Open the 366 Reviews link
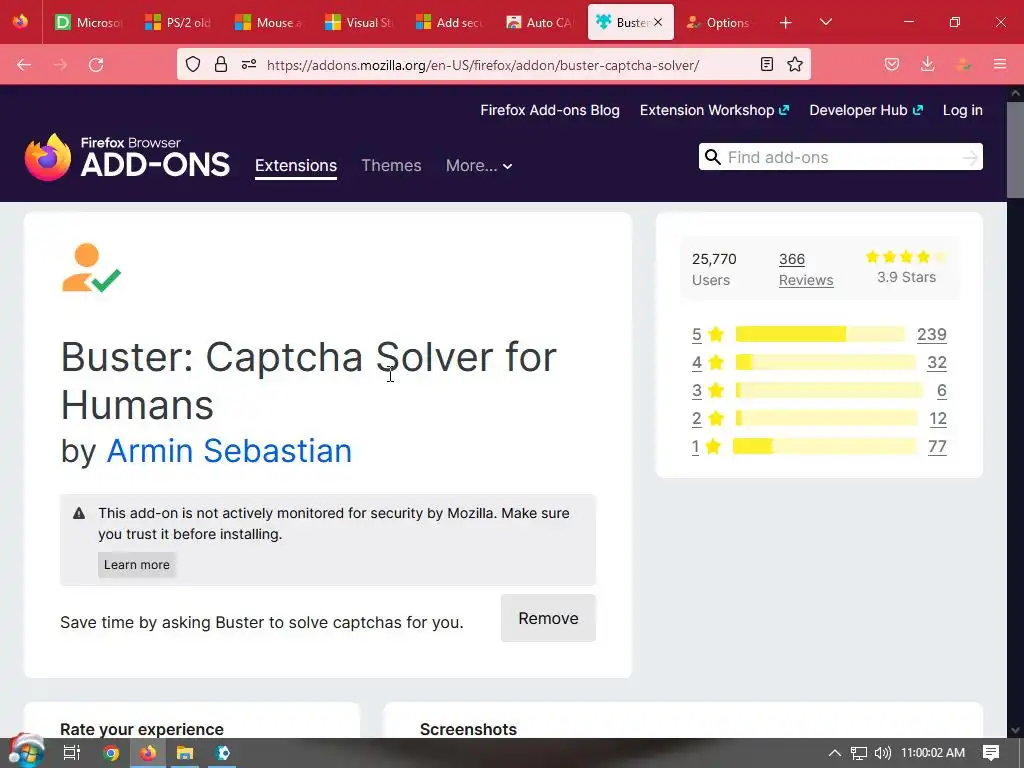This screenshot has height=768, width=1024. point(806,270)
